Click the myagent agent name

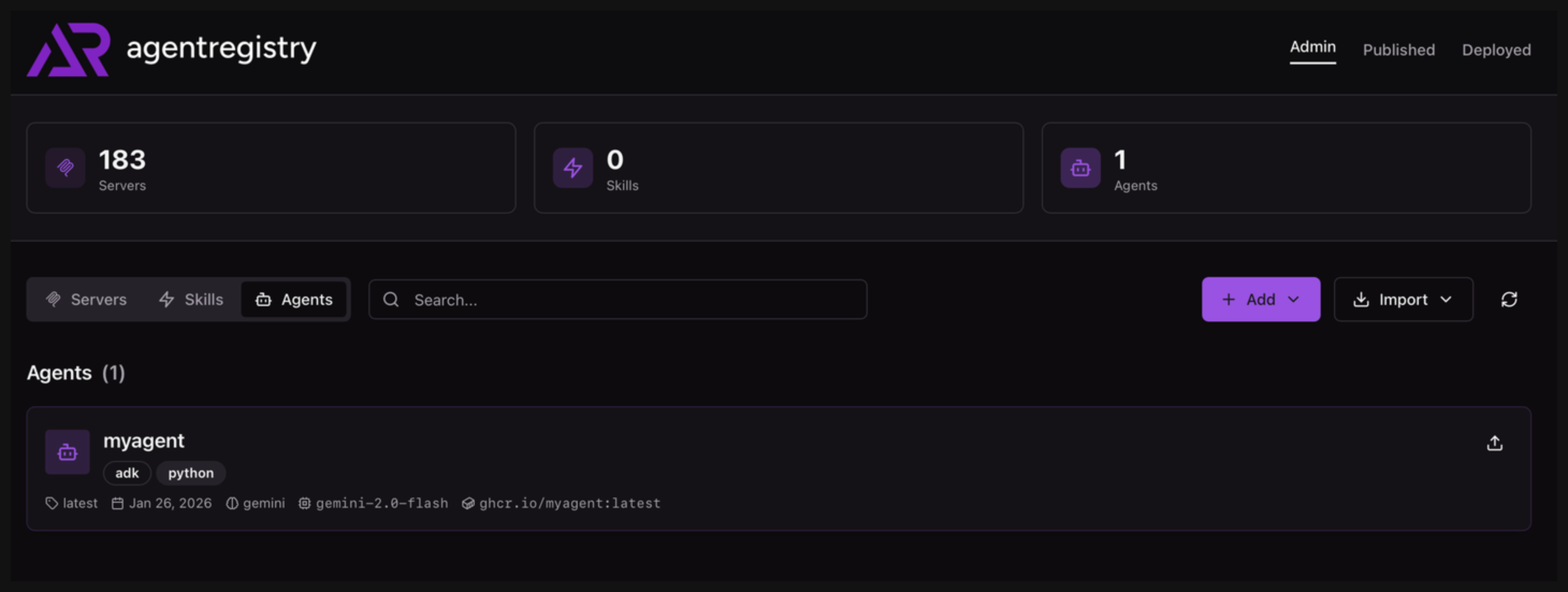pyautogui.click(x=144, y=441)
